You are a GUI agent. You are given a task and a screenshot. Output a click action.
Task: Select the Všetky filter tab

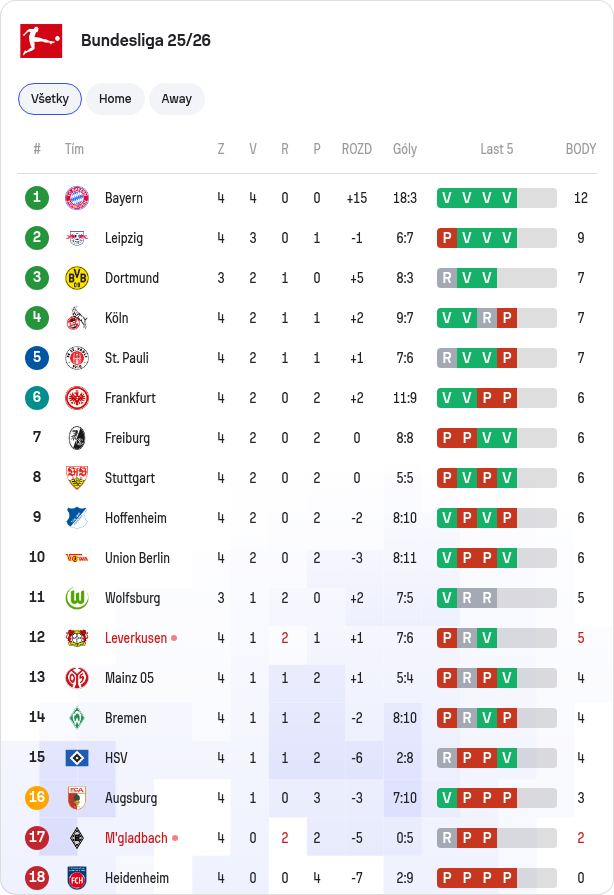(50, 99)
